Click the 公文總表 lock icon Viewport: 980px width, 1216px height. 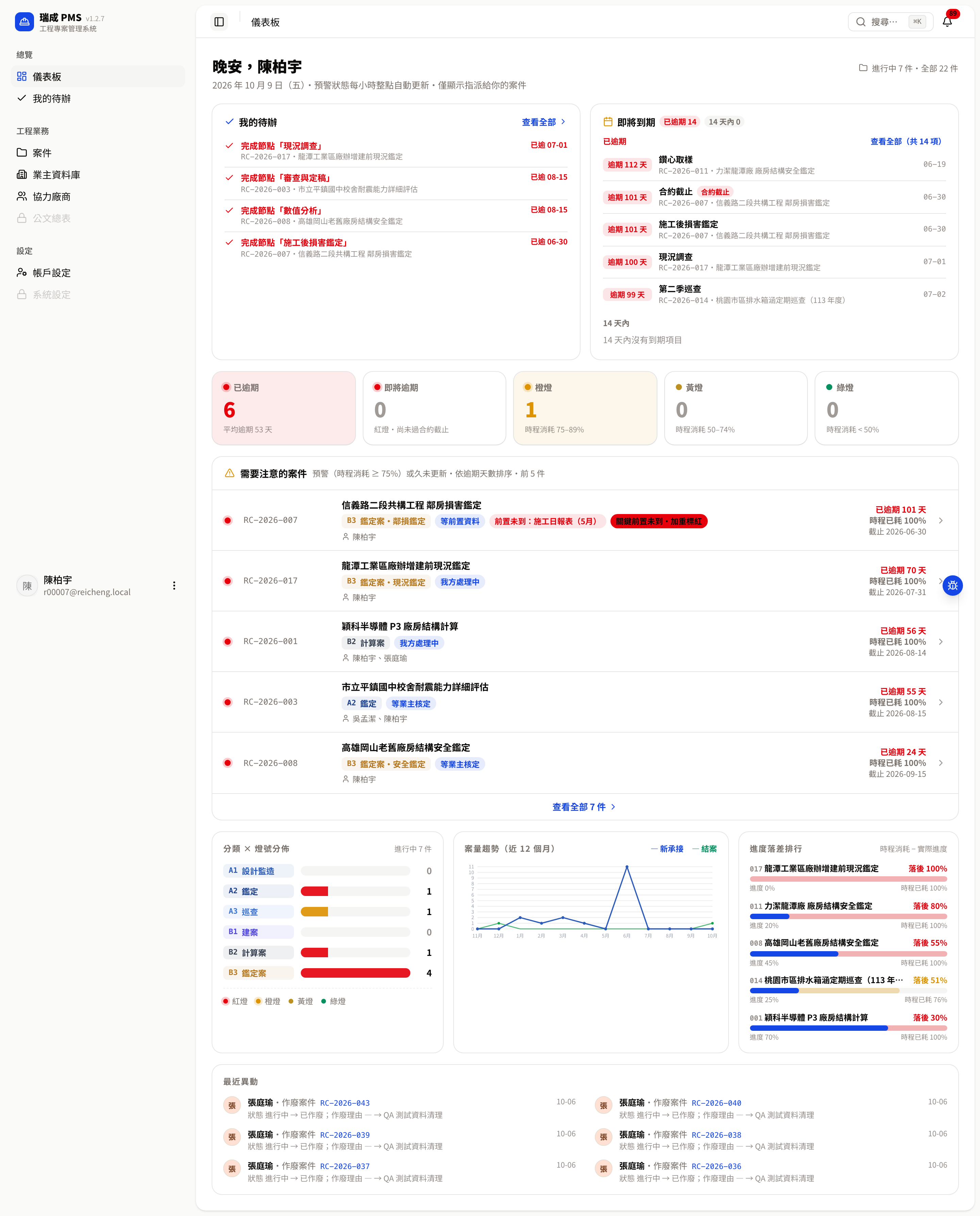[22, 218]
